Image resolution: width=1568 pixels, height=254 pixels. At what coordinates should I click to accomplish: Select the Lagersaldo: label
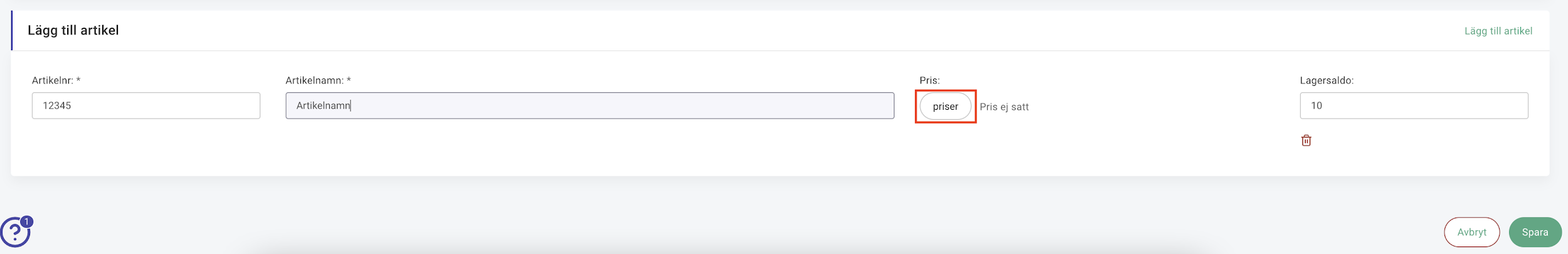[x=1327, y=80]
